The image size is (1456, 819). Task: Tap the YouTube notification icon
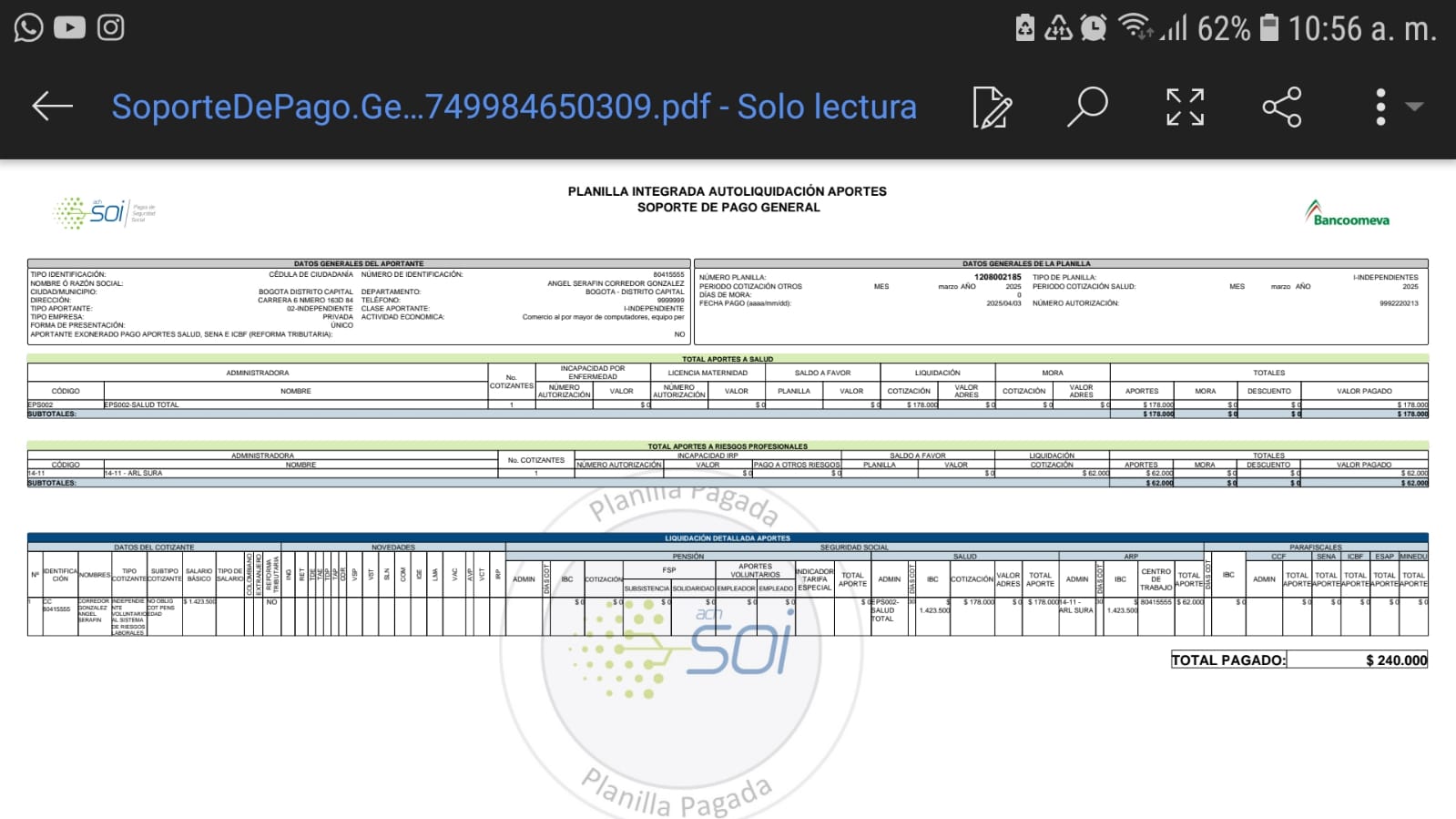pyautogui.click(x=69, y=27)
